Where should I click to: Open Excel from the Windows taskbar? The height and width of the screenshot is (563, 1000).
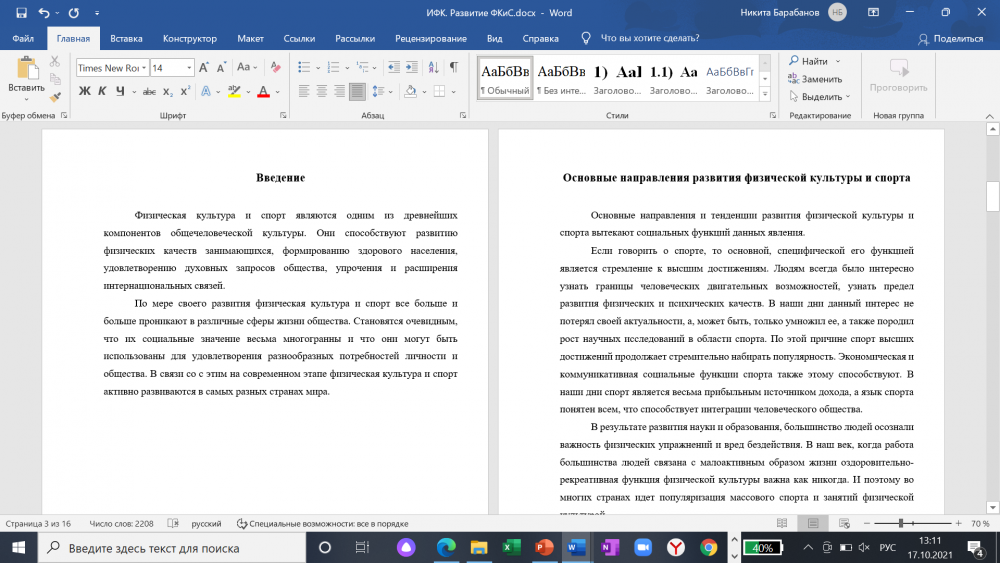coord(511,548)
